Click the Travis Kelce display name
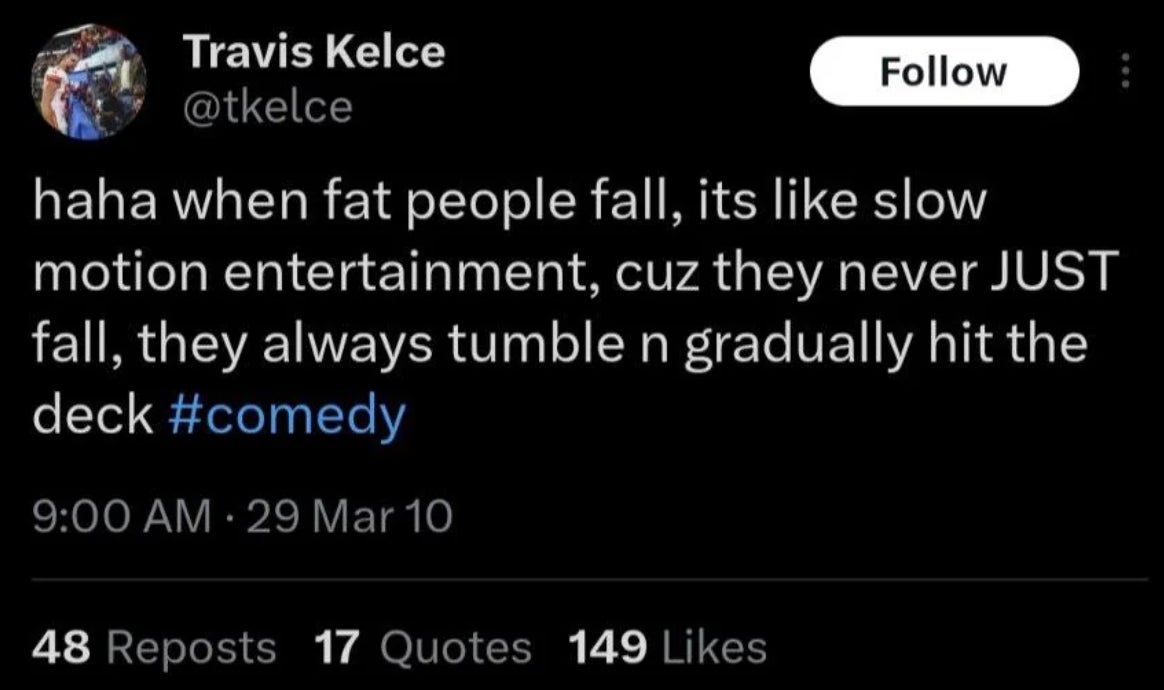The width and height of the screenshot is (1164, 690). click(315, 53)
